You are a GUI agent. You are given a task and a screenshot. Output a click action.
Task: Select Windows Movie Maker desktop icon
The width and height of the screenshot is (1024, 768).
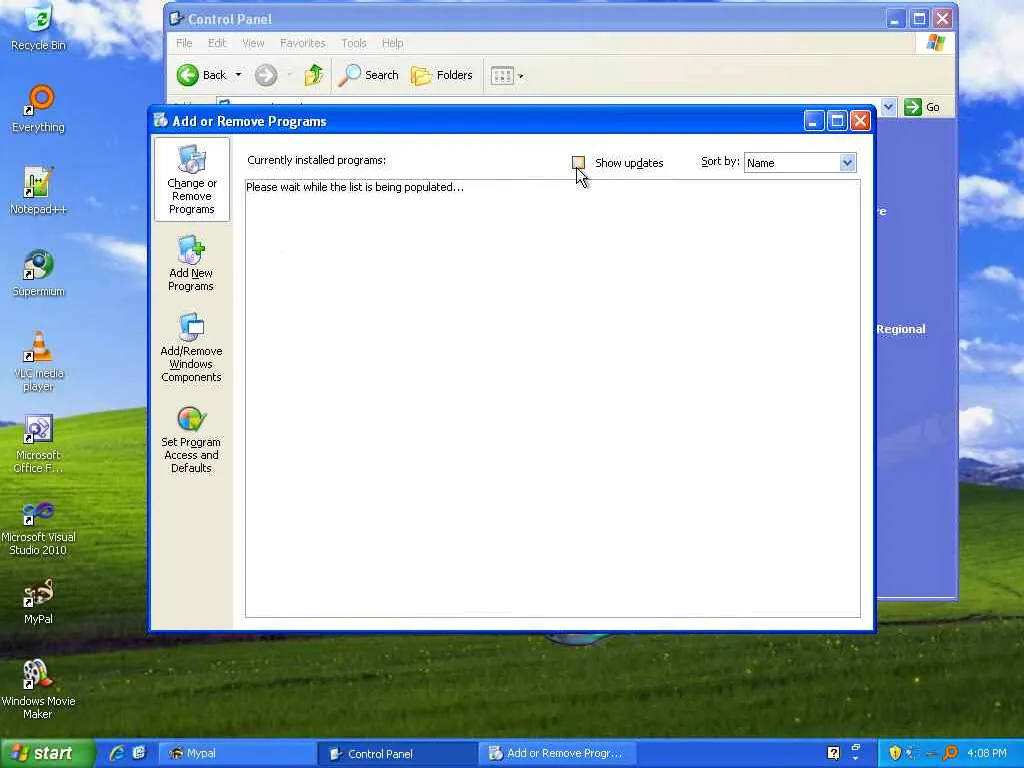pos(38,689)
